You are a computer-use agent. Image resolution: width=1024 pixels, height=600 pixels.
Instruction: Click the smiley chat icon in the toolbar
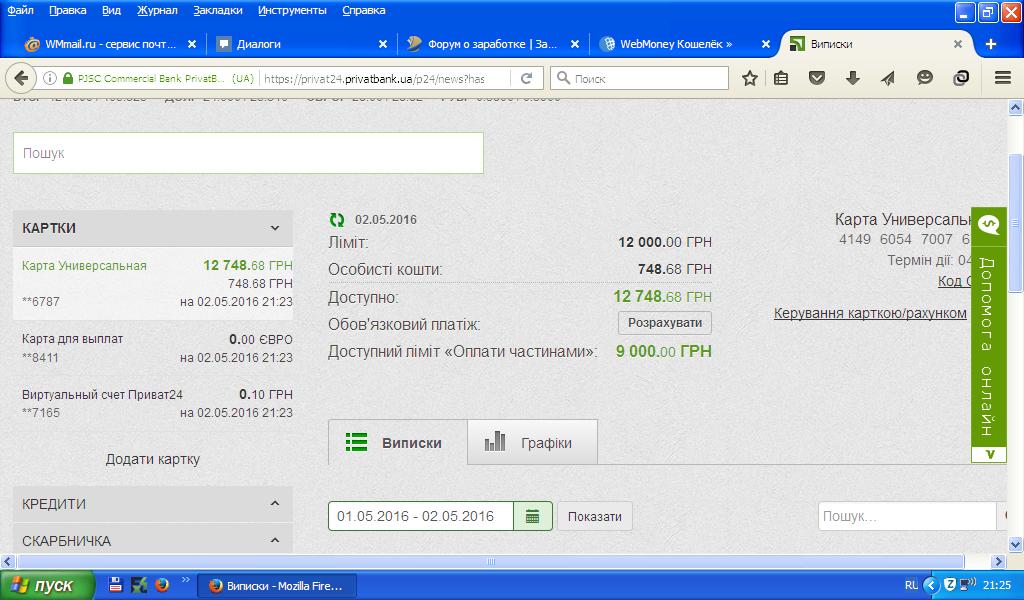click(925, 78)
